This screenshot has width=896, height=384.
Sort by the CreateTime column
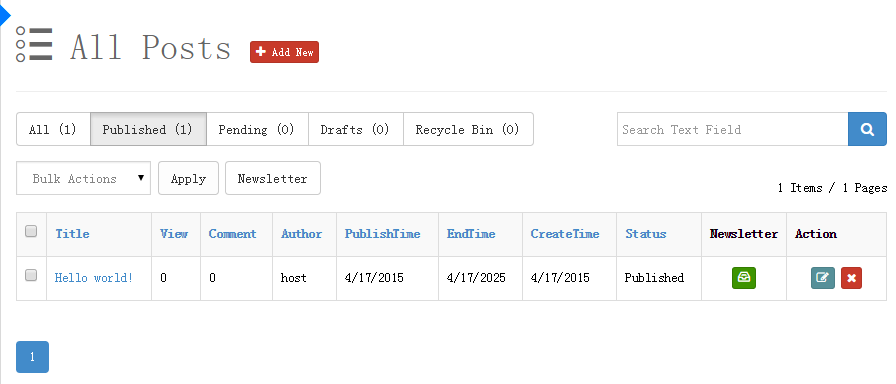(565, 234)
